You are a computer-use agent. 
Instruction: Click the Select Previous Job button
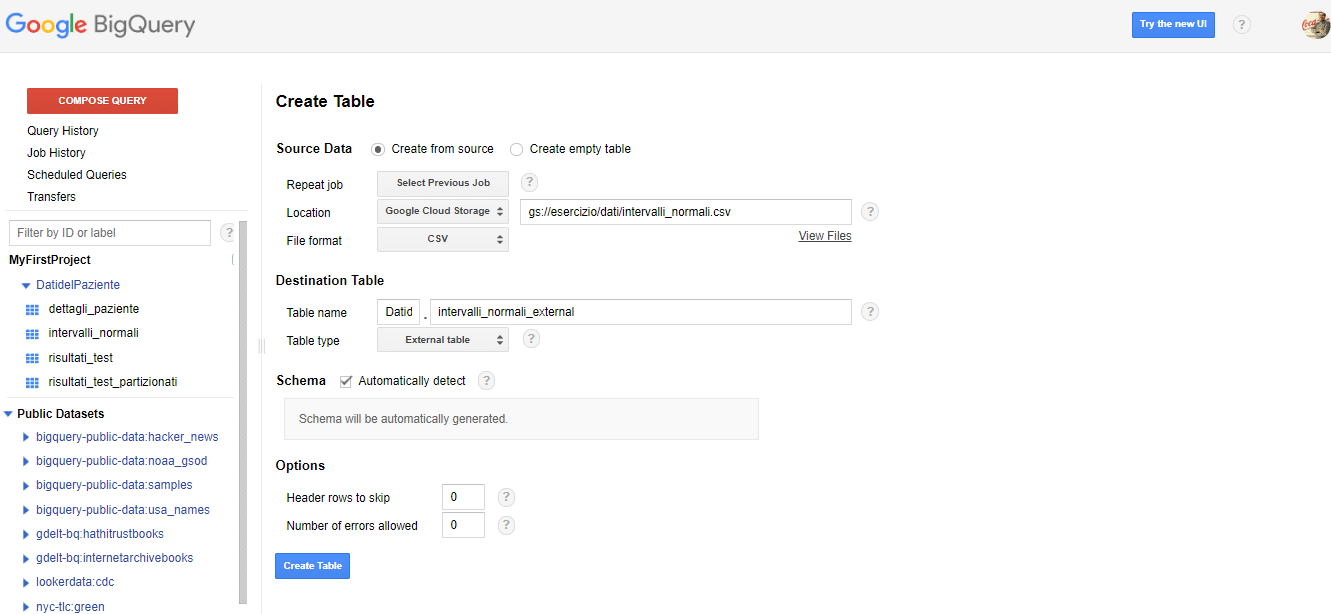(x=443, y=183)
